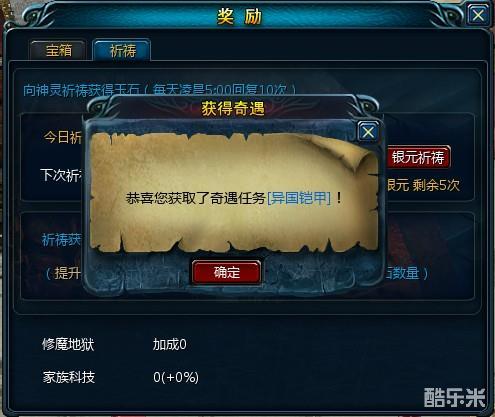
Task: Click the 恭喜您获取了奇遇任务 message text
Action: point(196,198)
